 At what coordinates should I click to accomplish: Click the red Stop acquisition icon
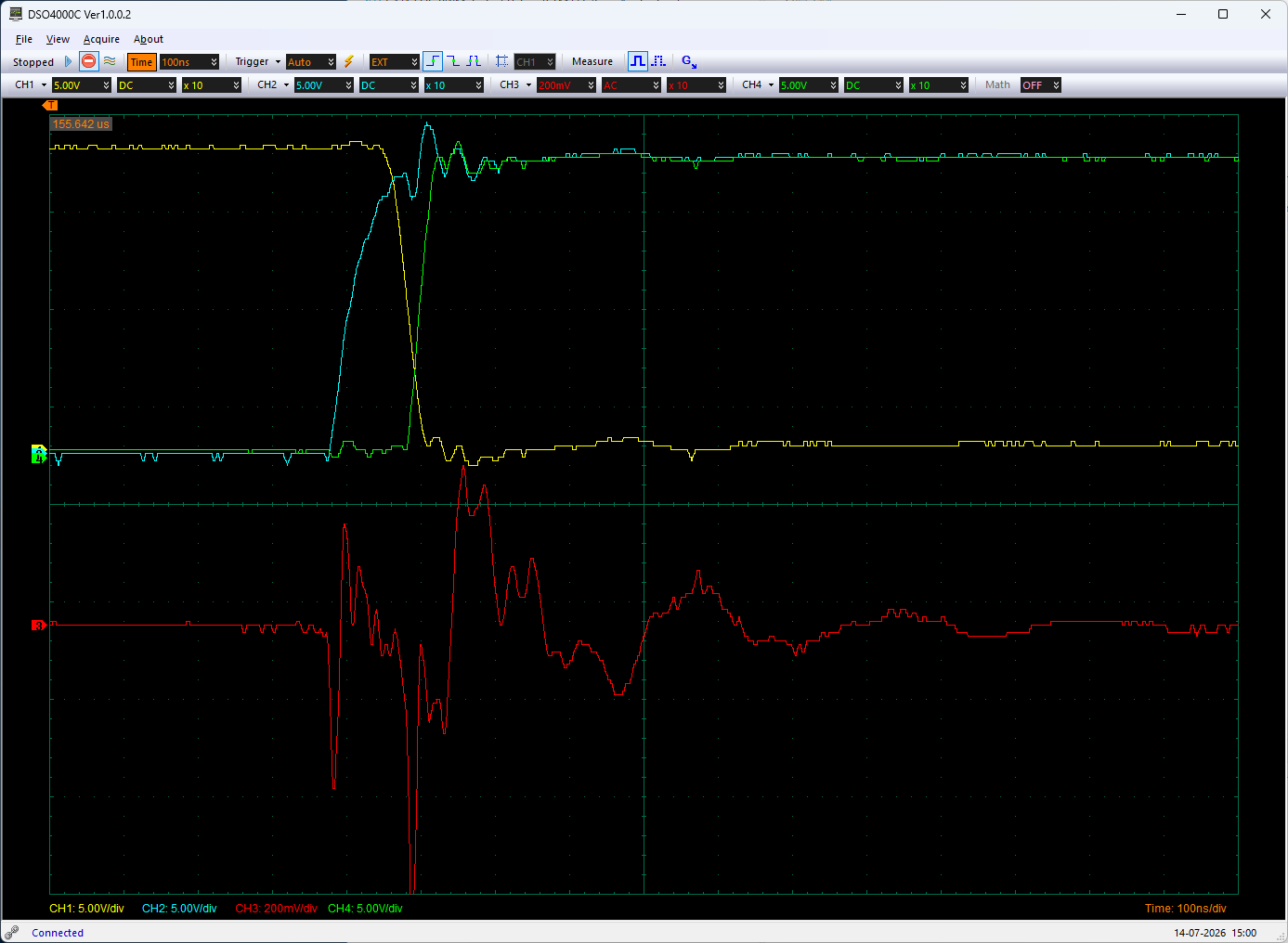point(88,61)
